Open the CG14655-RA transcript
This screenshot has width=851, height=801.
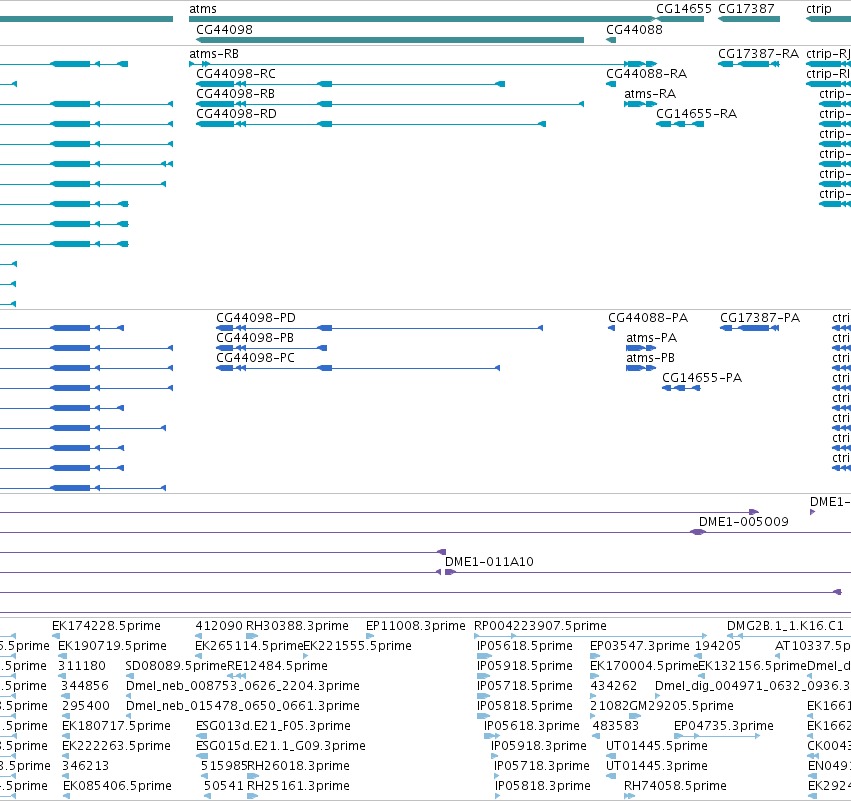click(x=680, y=124)
